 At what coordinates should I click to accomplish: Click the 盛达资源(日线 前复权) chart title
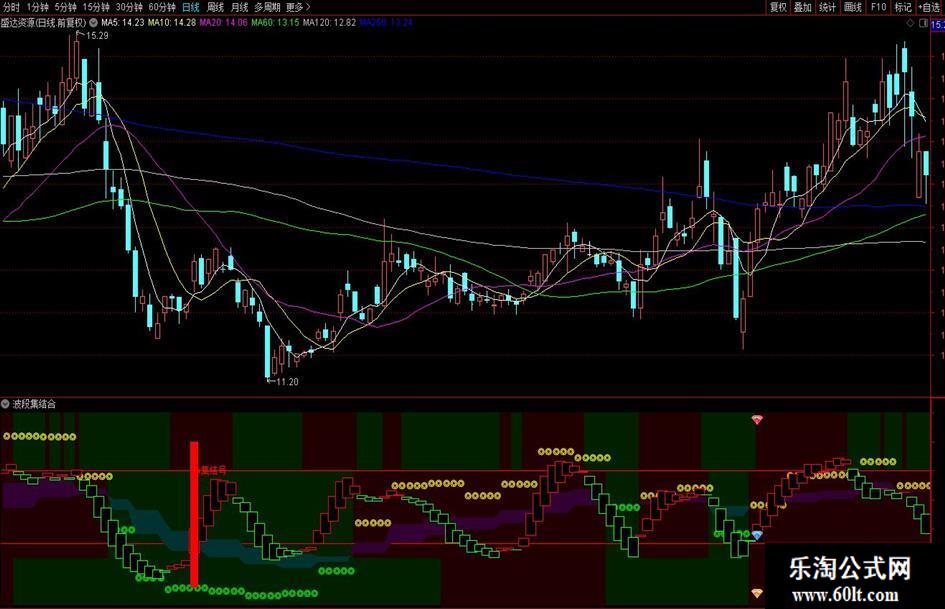pos(43,23)
